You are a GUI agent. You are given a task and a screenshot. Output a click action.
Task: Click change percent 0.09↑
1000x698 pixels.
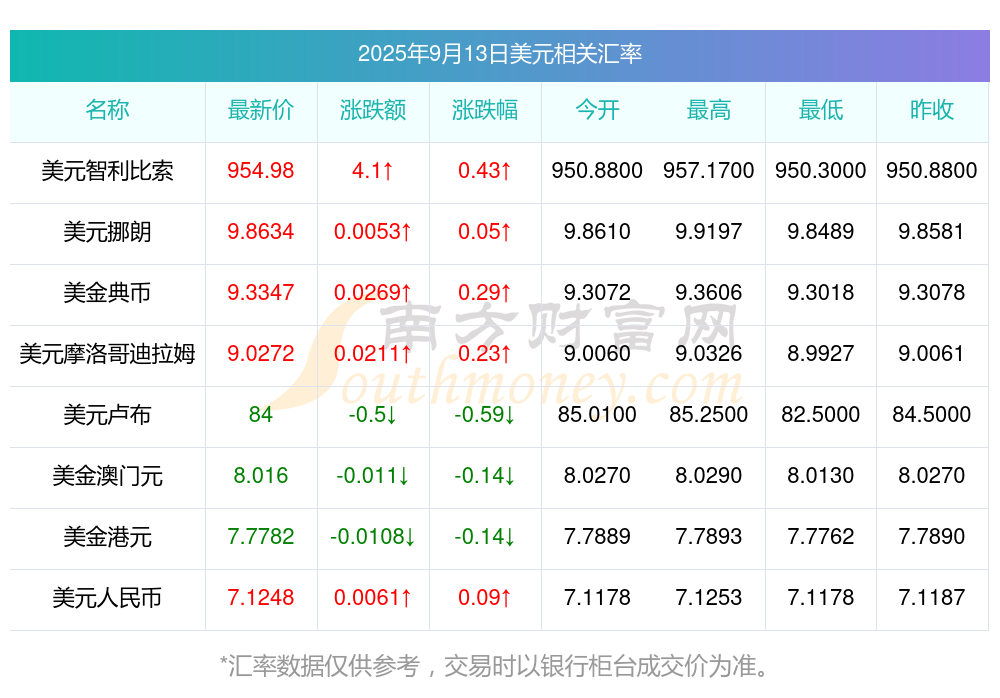[485, 598]
